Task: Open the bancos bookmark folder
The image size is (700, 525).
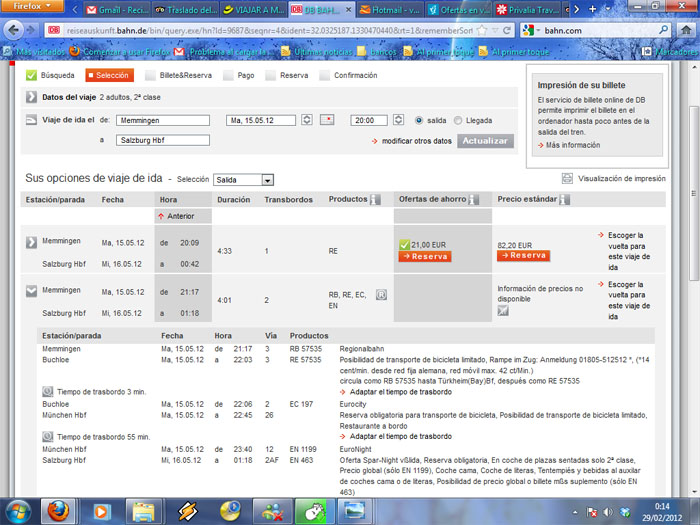Action: click(x=377, y=52)
